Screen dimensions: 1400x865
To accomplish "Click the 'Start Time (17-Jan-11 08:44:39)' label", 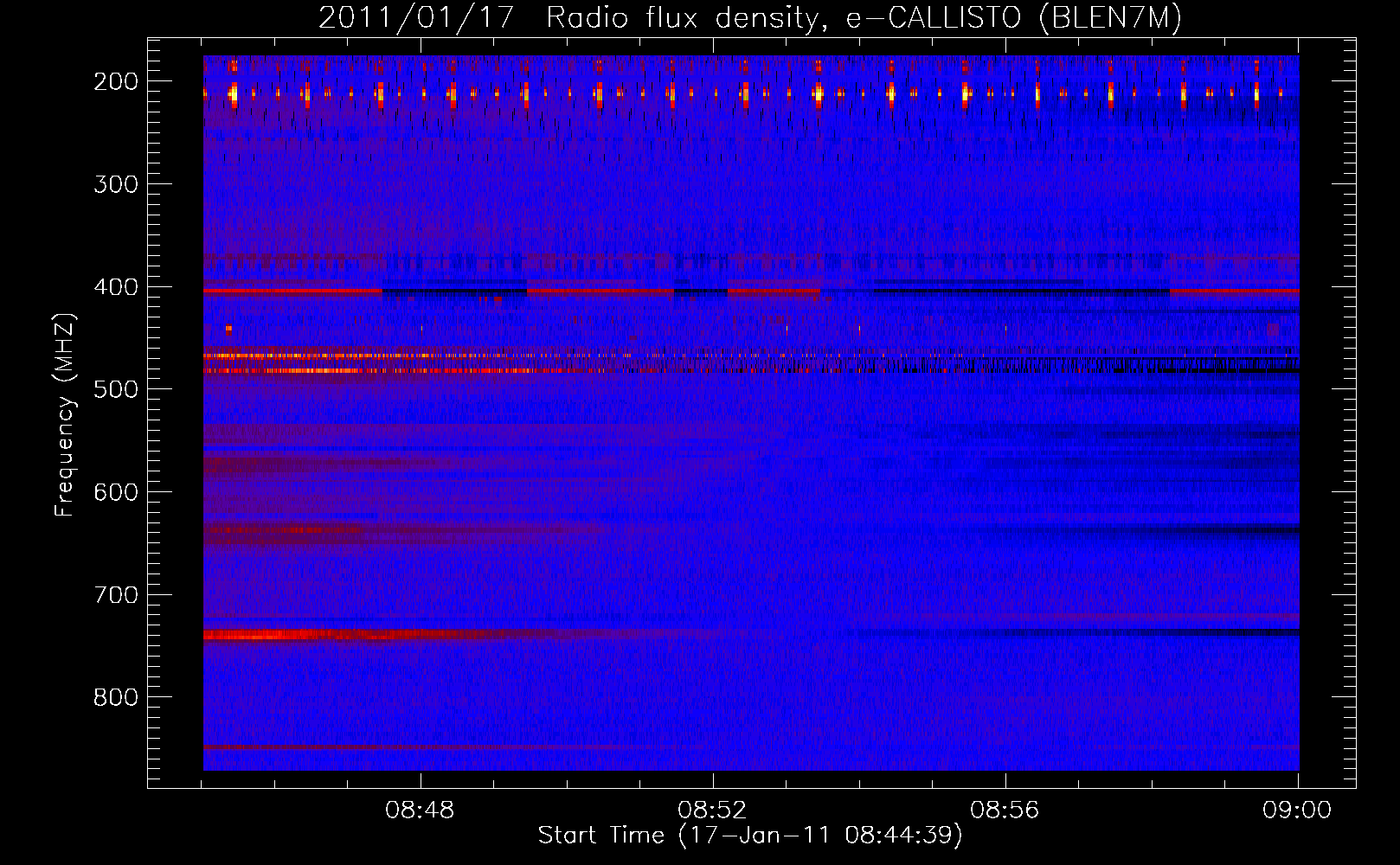I will tap(750, 836).
